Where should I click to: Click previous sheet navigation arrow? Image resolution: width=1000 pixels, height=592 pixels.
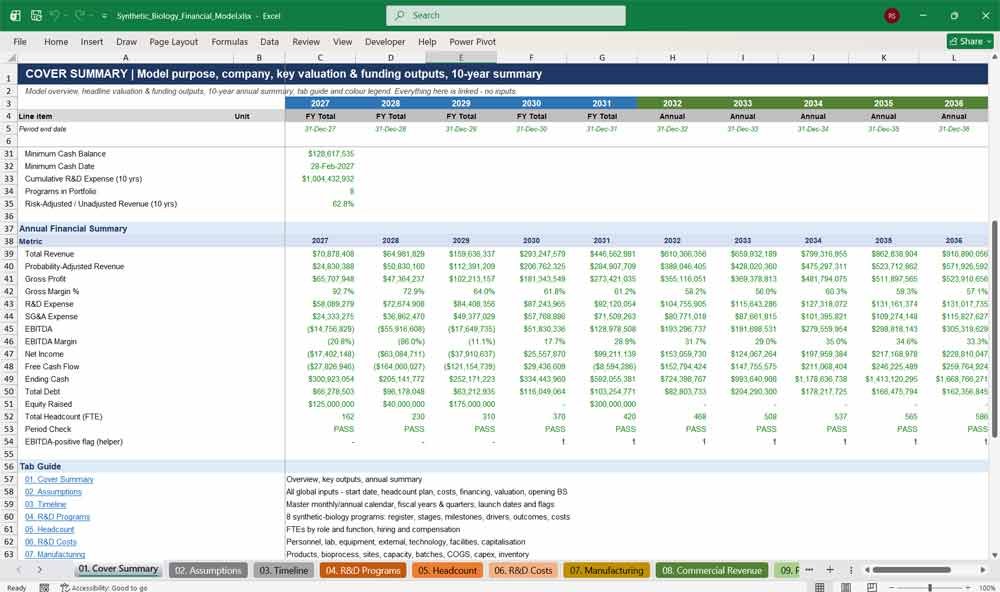tap(18, 570)
